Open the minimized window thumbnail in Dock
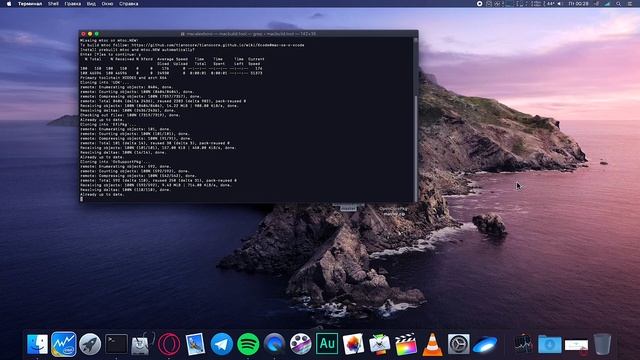Screen dimensions: 640x360 click(x=576, y=345)
